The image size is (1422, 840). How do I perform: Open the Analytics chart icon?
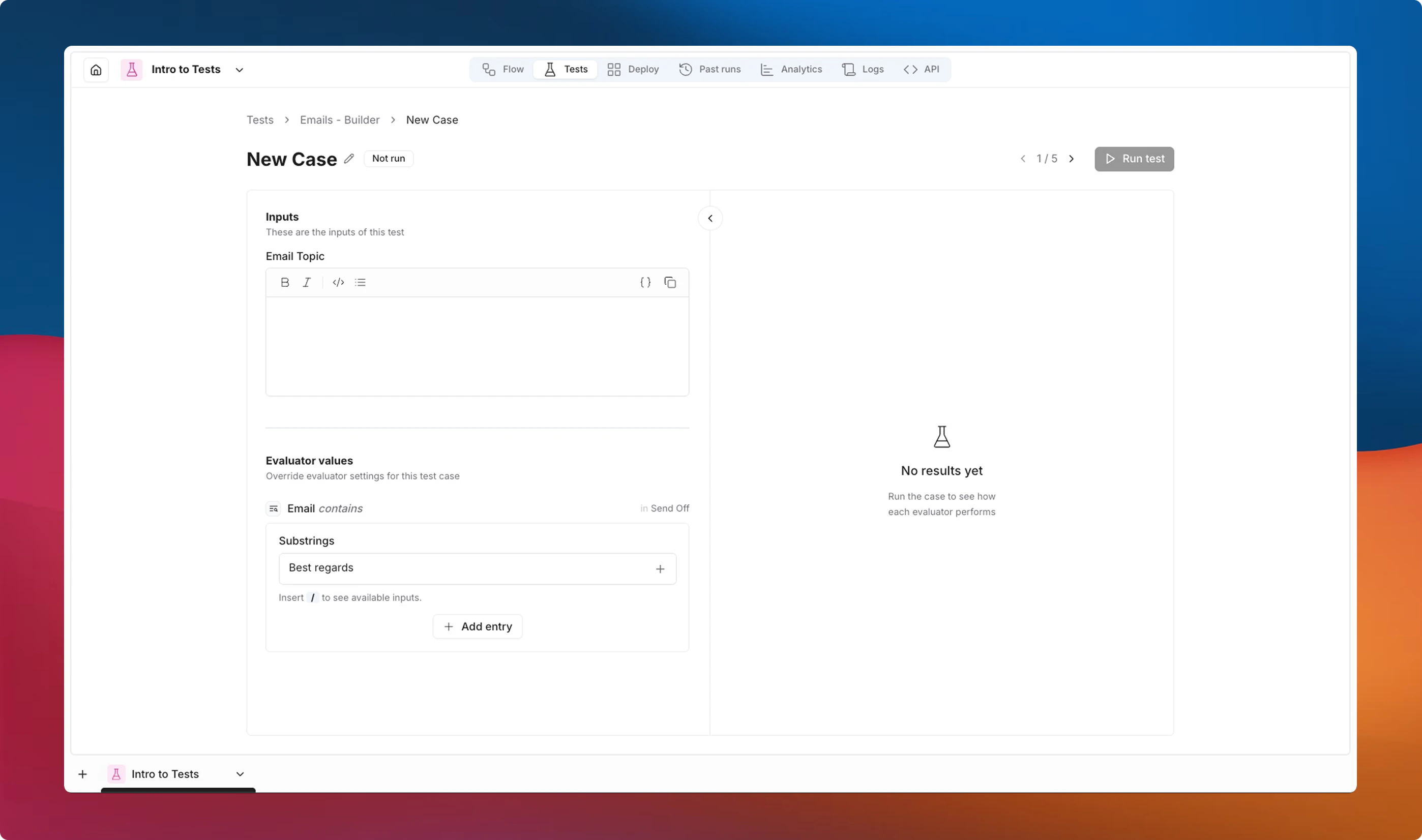click(x=766, y=69)
